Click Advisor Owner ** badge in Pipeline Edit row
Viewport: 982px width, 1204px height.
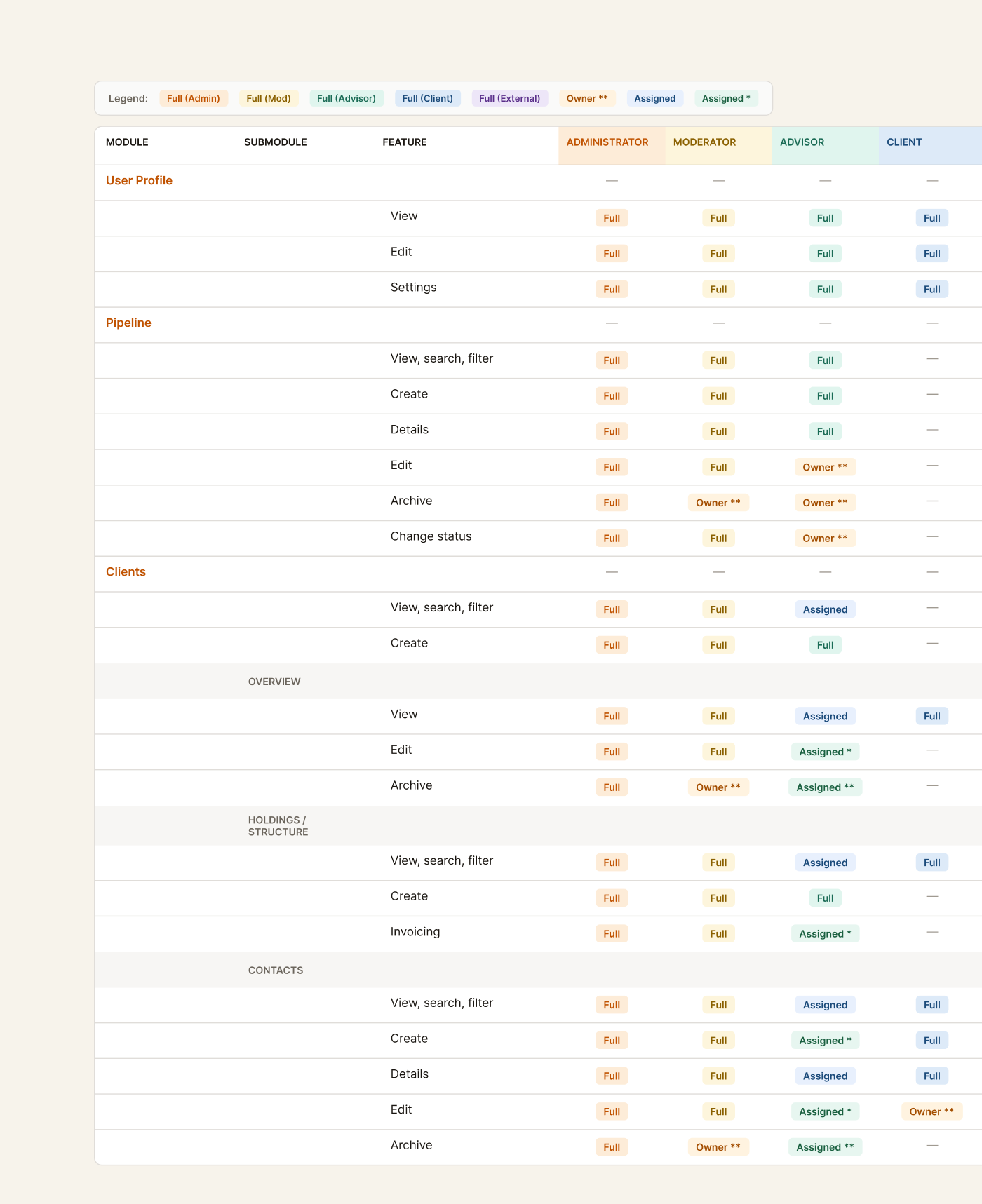825,467
